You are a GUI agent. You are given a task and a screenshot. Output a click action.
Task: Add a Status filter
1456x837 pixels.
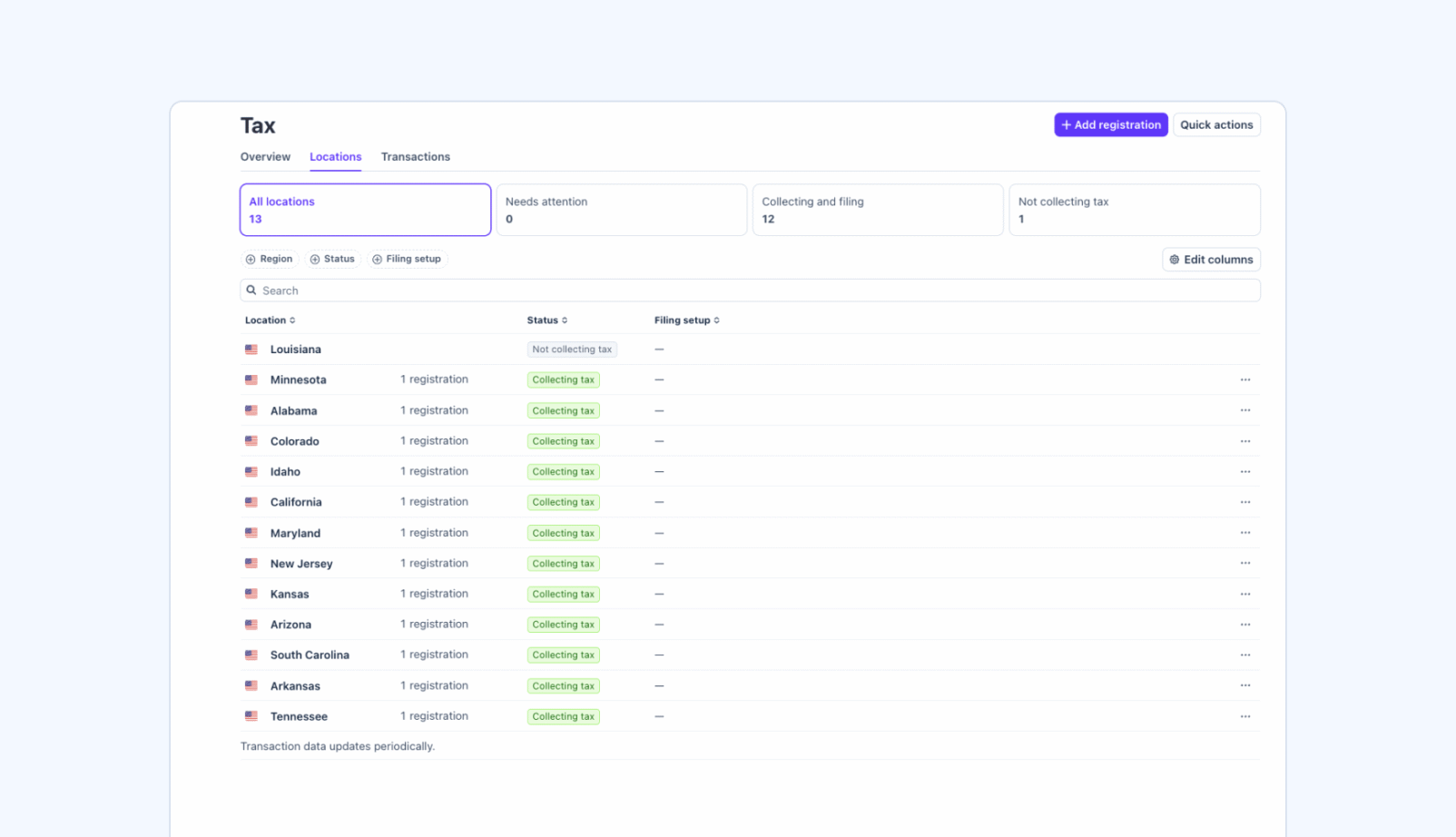pyautogui.click(x=332, y=259)
